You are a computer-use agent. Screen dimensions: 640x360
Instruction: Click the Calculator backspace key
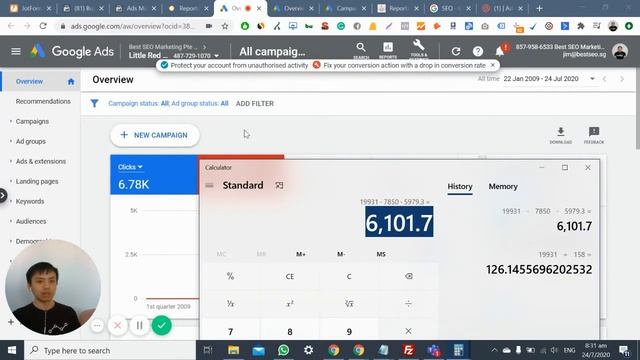click(x=408, y=276)
